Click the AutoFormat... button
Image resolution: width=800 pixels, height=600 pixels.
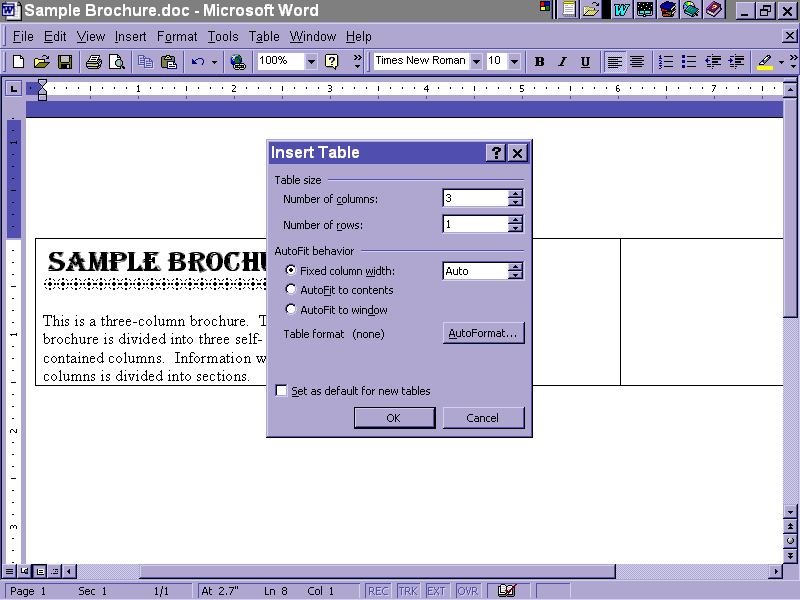point(483,333)
